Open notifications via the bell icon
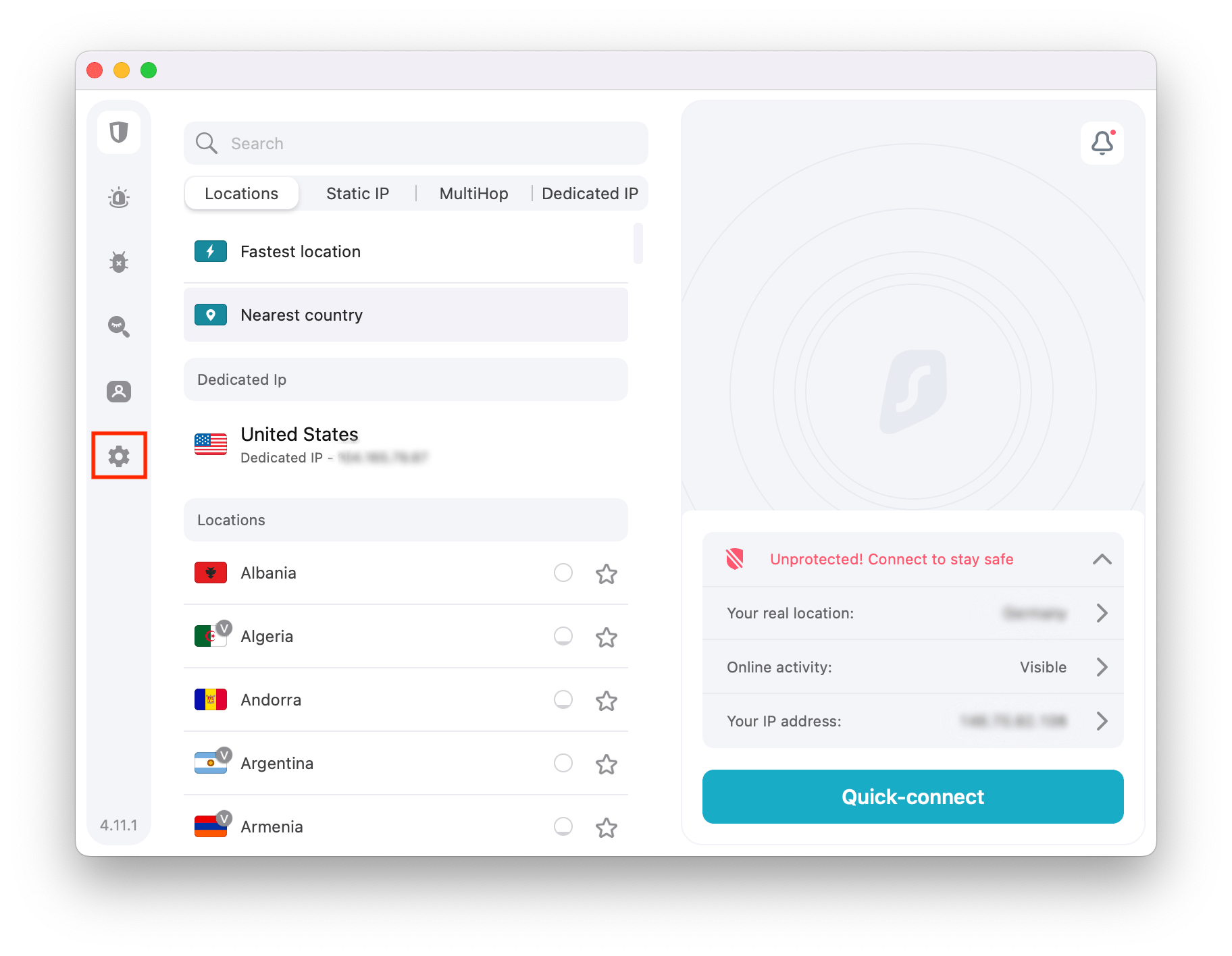 click(1102, 142)
